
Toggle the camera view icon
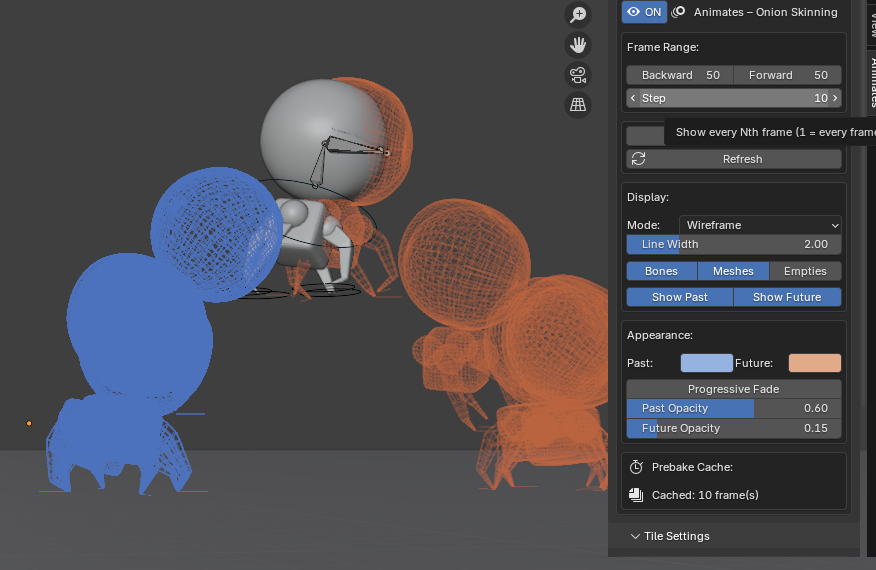(578, 75)
